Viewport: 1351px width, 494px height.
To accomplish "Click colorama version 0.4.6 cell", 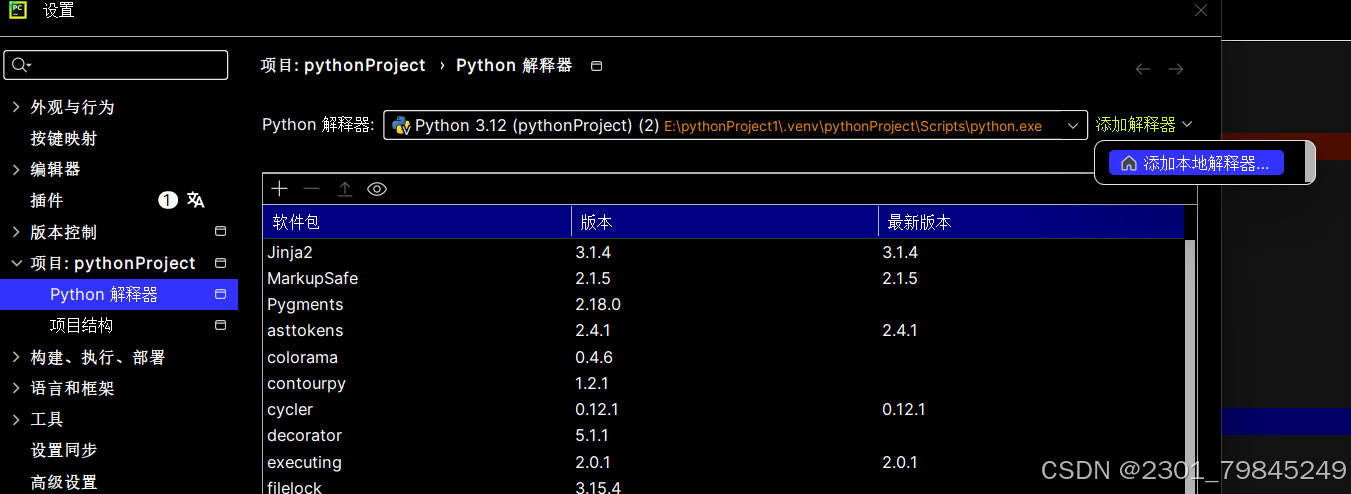I will pyautogui.click(x=594, y=357).
